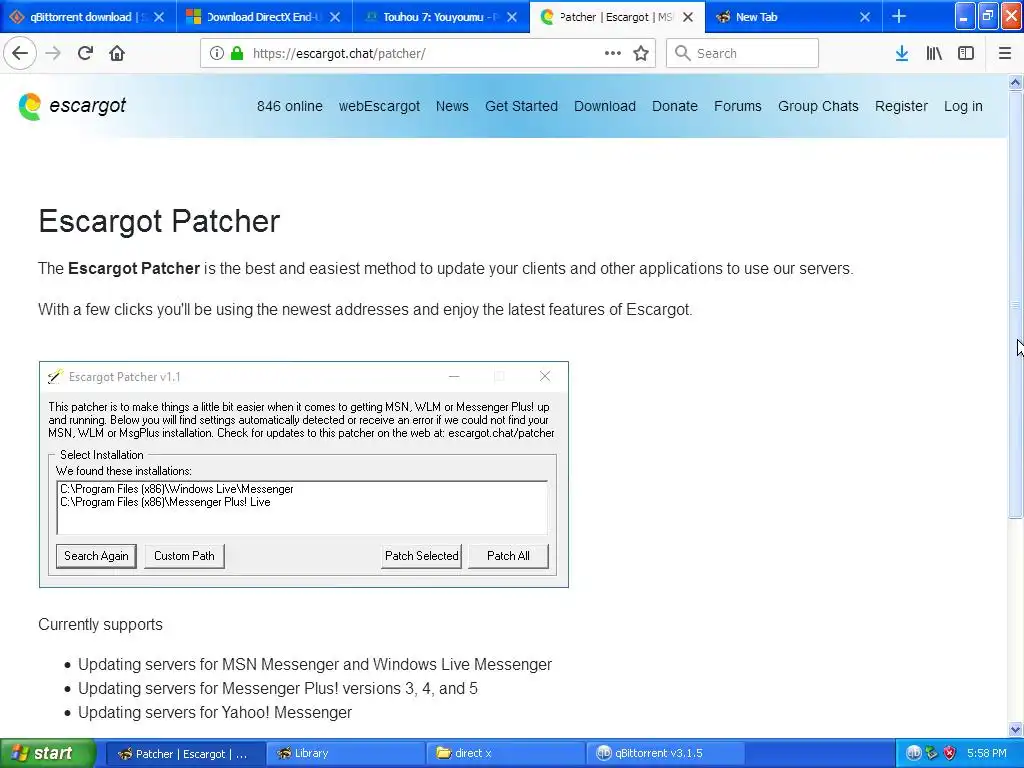Click the escargot logo
Screen dimensions: 1024x768
point(72,106)
